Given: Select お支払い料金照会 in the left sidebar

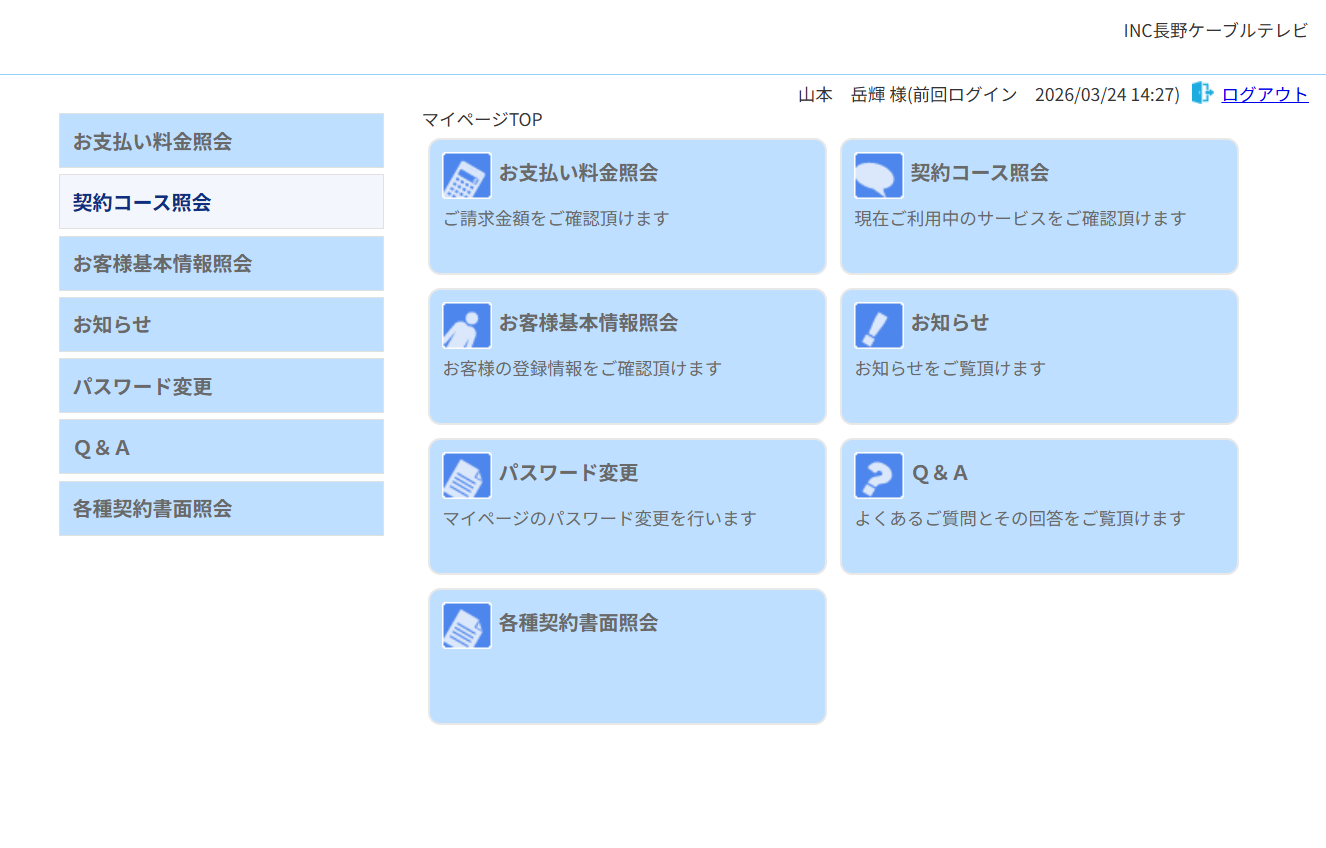Looking at the screenshot, I should click(221, 141).
